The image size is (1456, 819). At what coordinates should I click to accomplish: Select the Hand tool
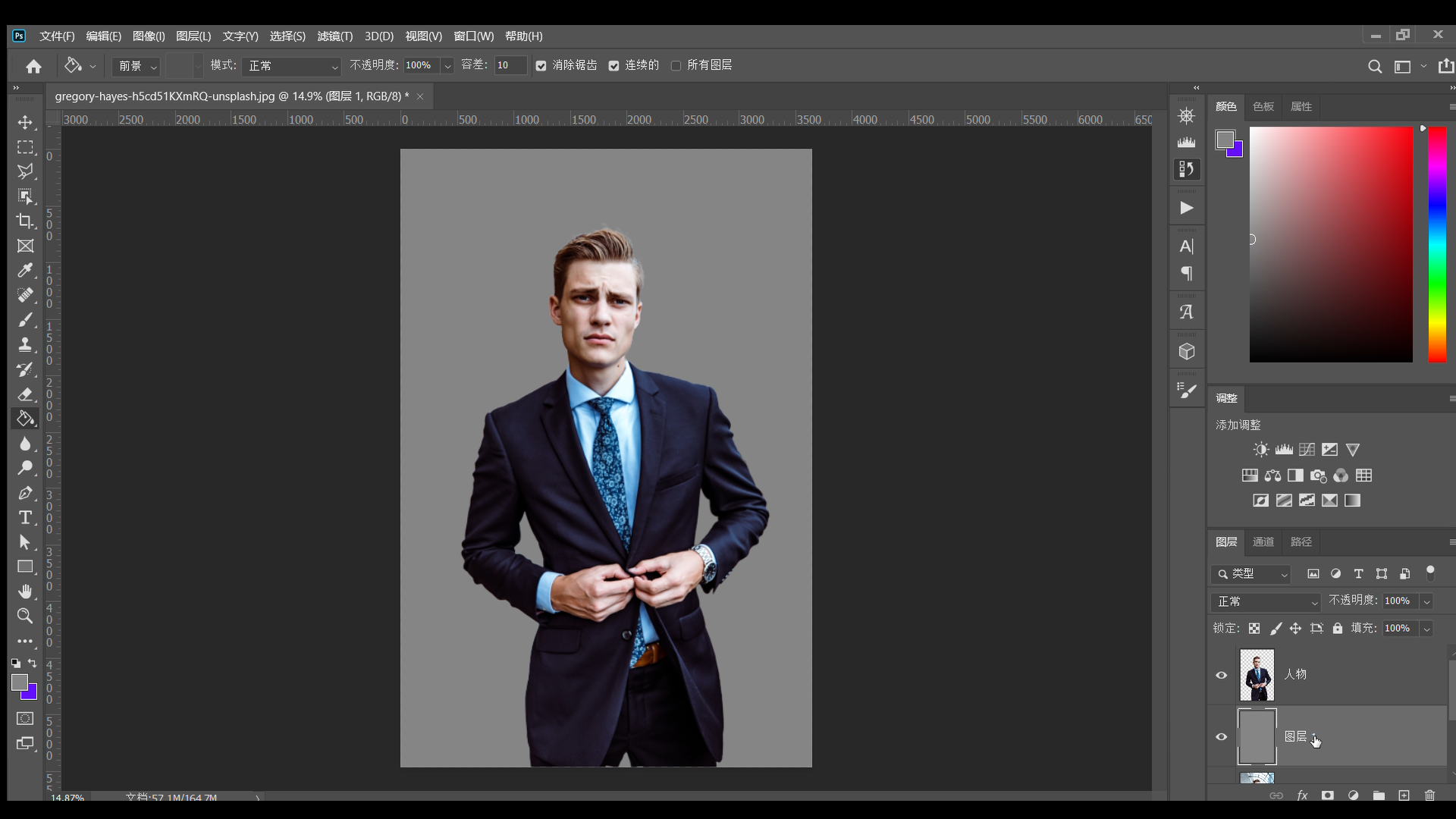click(x=25, y=591)
